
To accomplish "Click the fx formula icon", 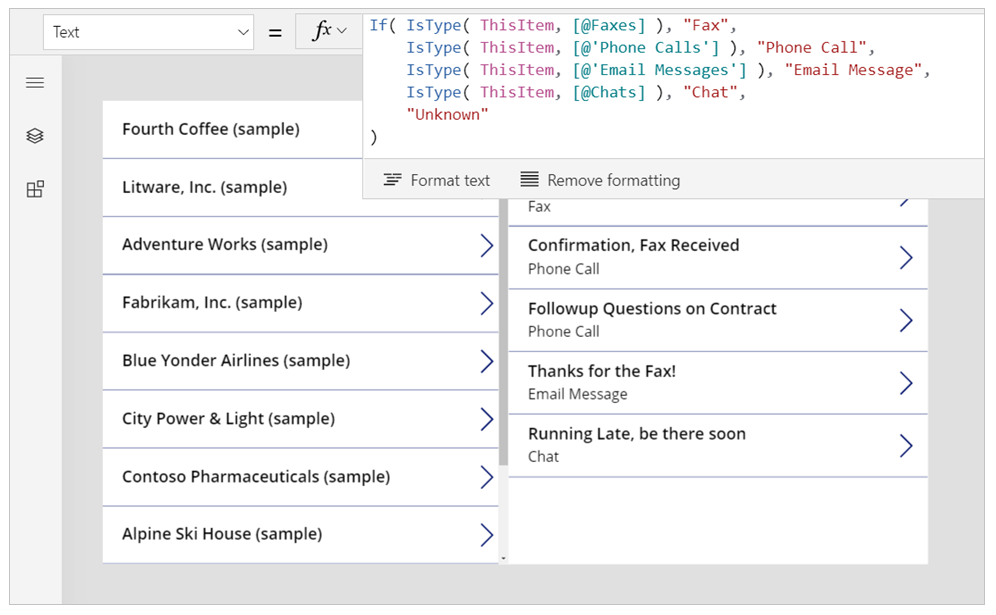I will click(322, 30).
